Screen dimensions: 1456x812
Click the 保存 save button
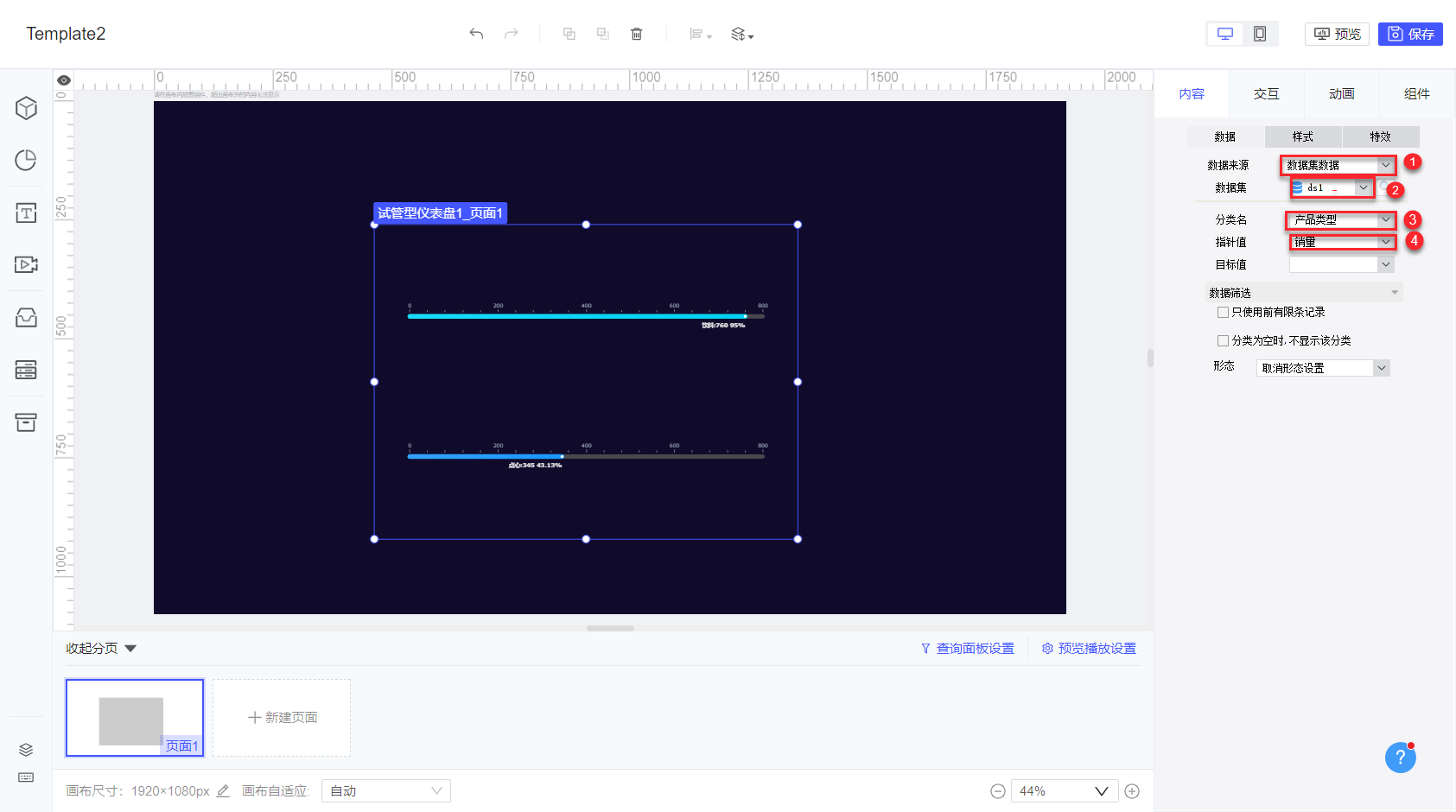click(x=1410, y=34)
